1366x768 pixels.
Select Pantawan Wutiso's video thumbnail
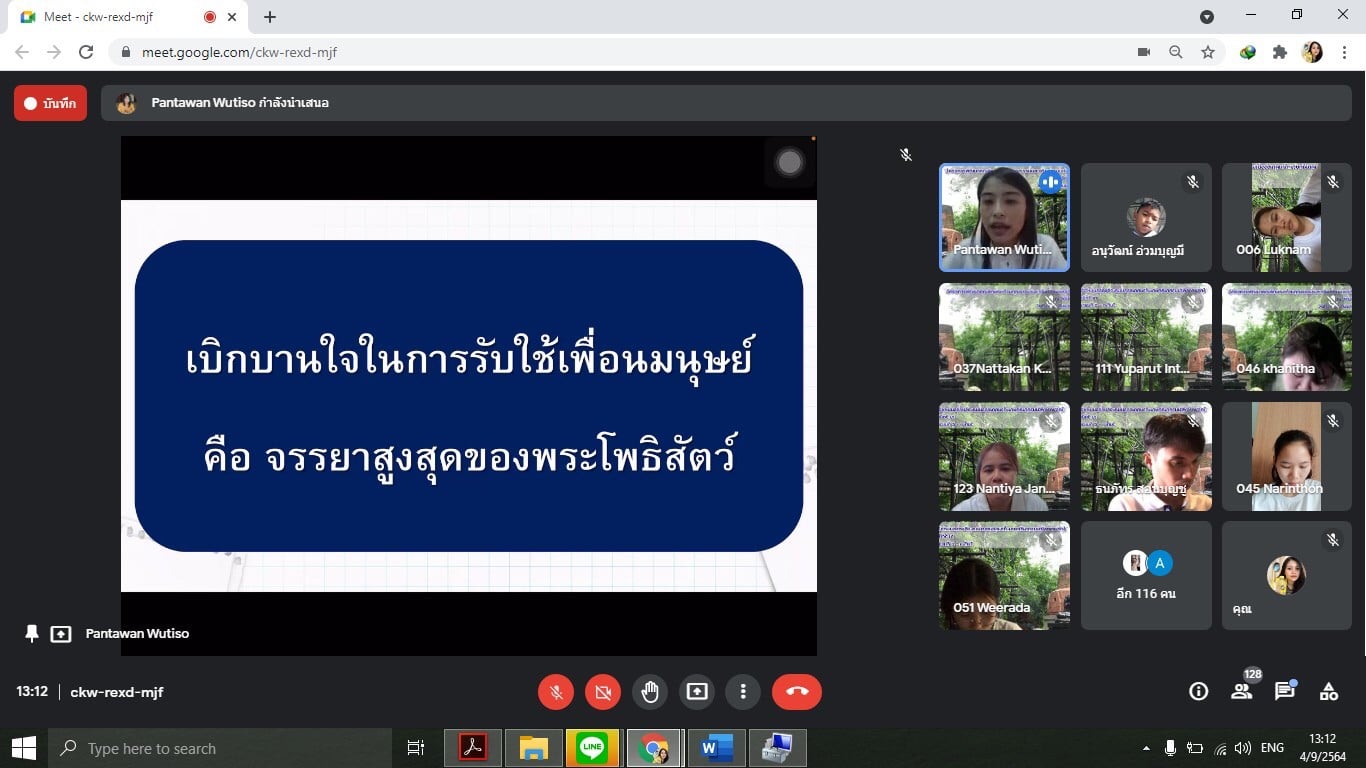pyautogui.click(x=1004, y=218)
